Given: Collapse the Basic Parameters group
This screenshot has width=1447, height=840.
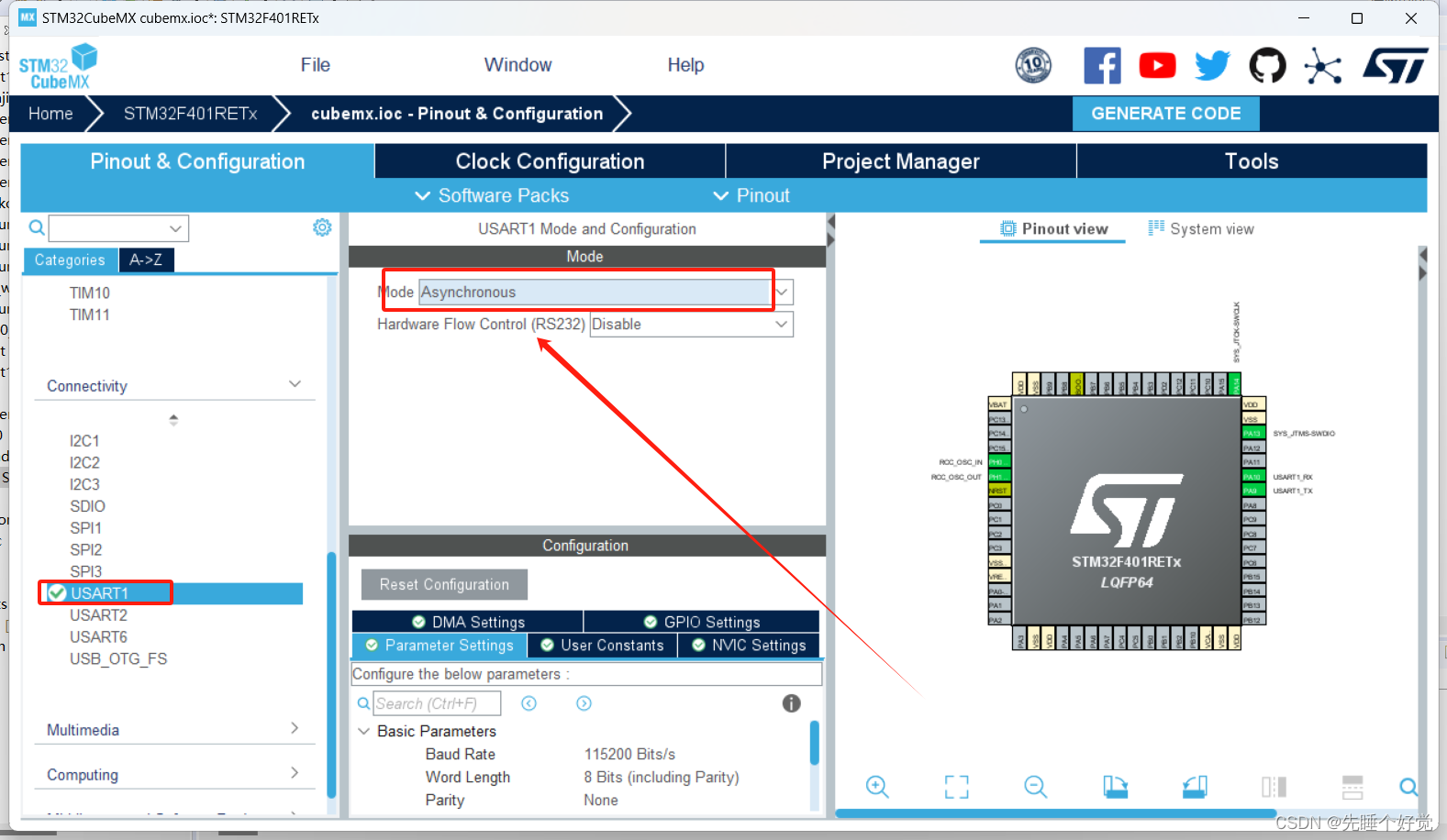Looking at the screenshot, I should click(x=364, y=731).
